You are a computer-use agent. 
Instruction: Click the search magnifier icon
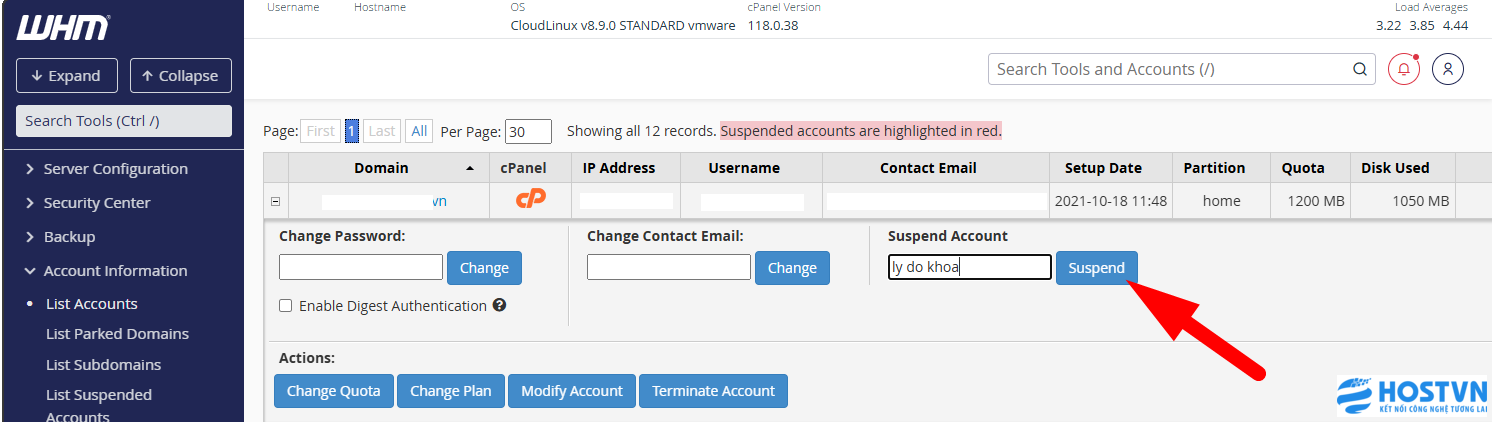coord(1359,69)
